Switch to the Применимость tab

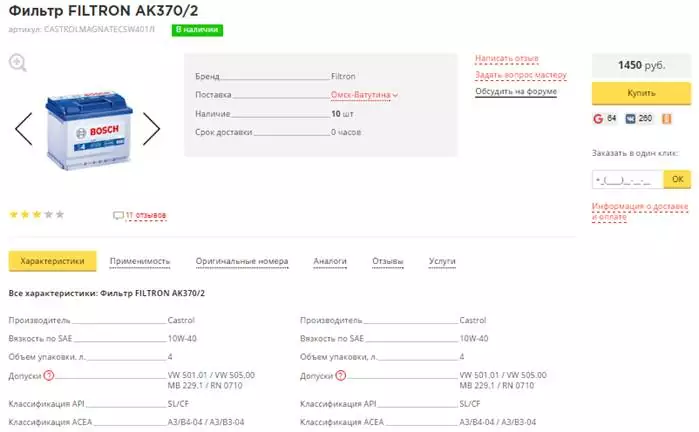point(140,261)
